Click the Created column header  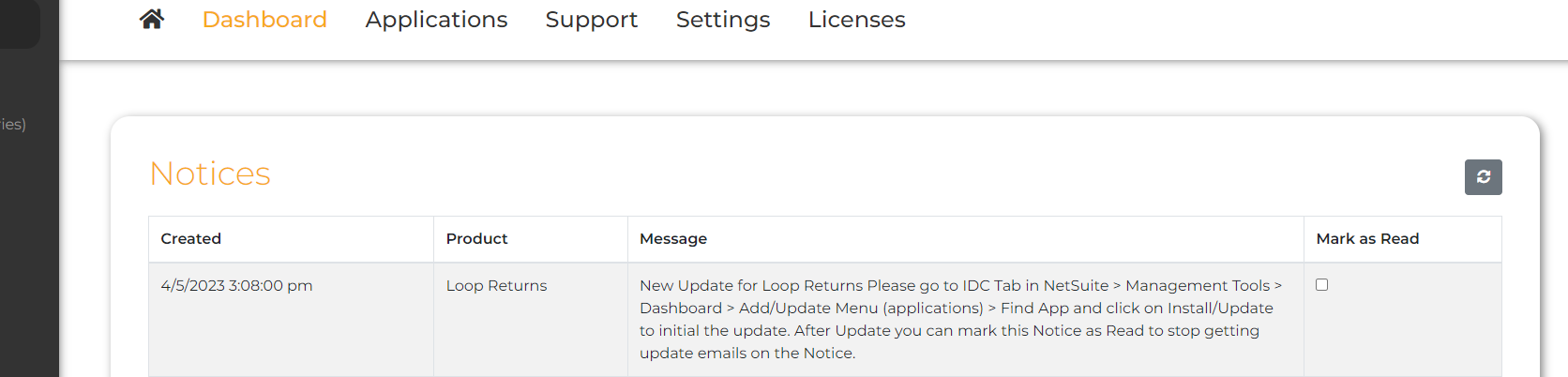191,239
